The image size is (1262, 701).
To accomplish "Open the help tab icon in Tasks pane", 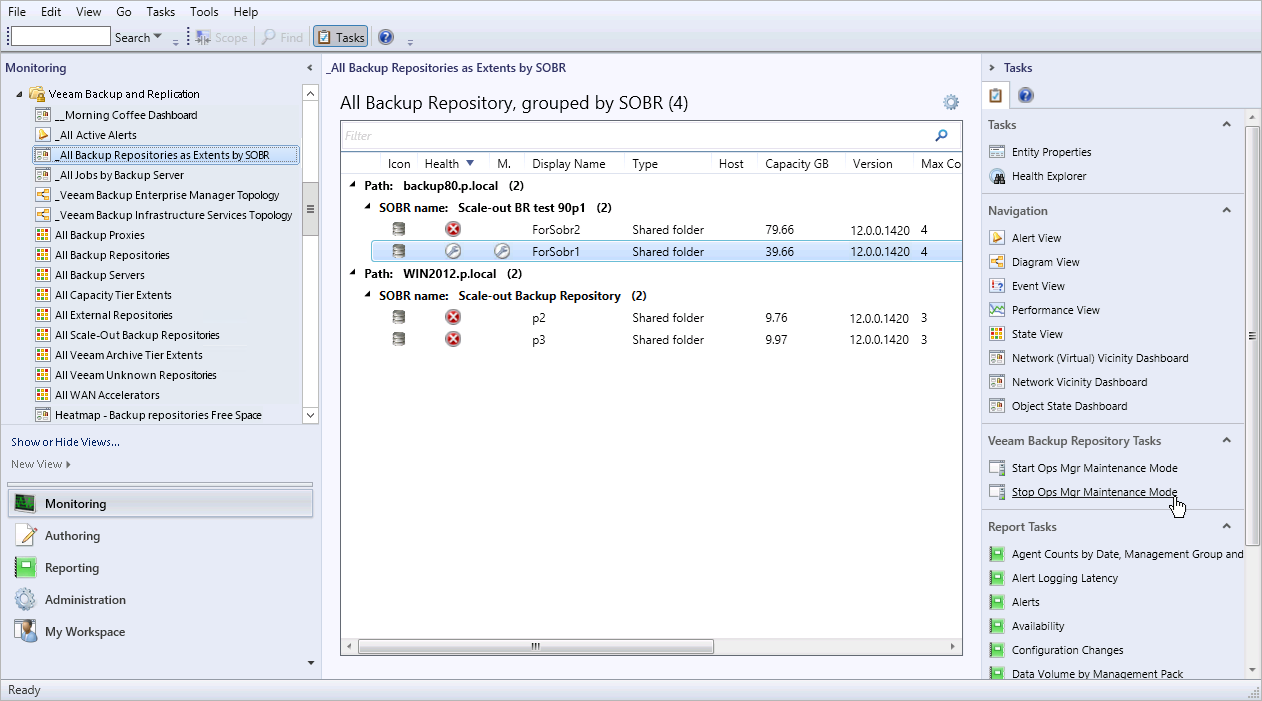I will (1025, 96).
